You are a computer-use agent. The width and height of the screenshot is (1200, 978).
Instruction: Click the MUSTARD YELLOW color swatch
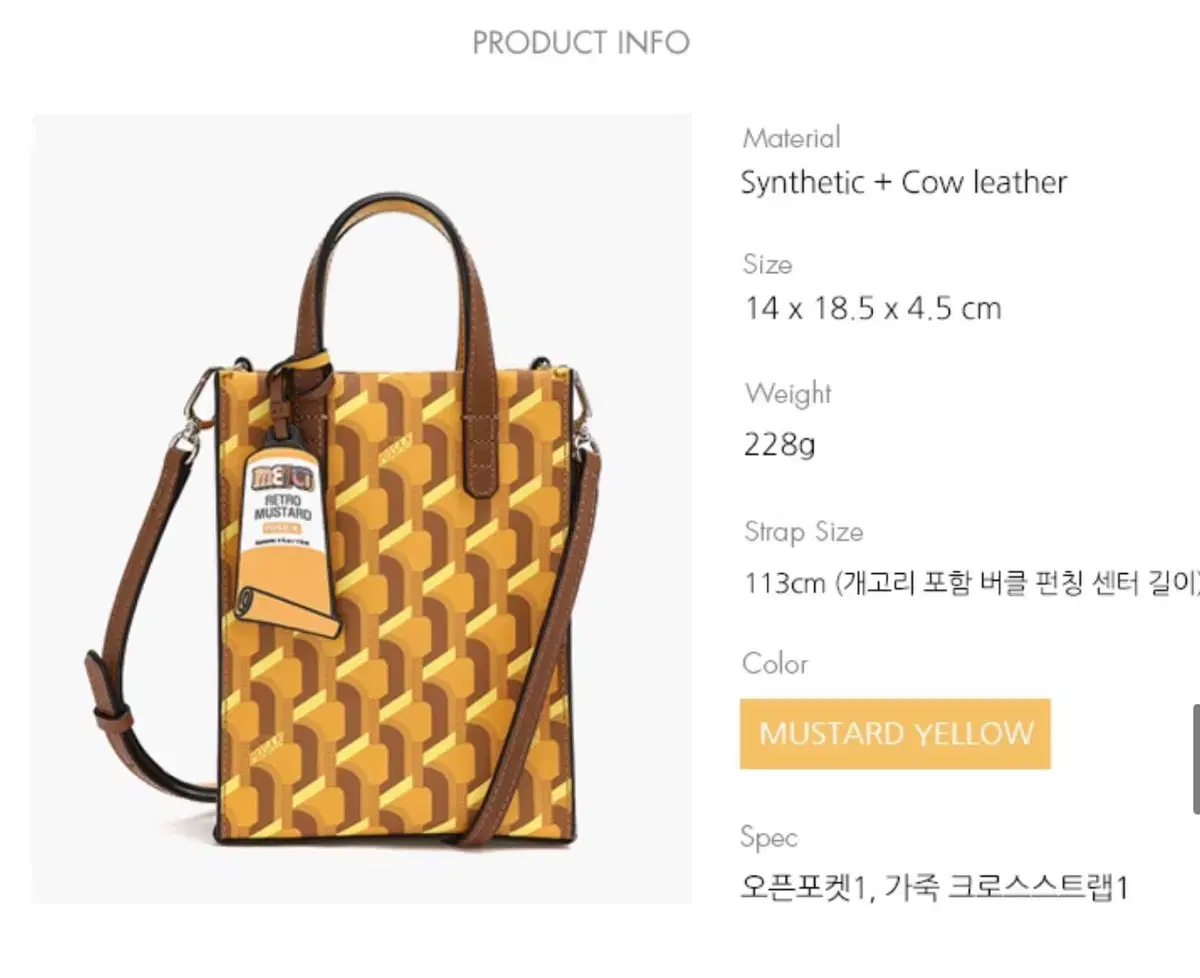[895, 733]
